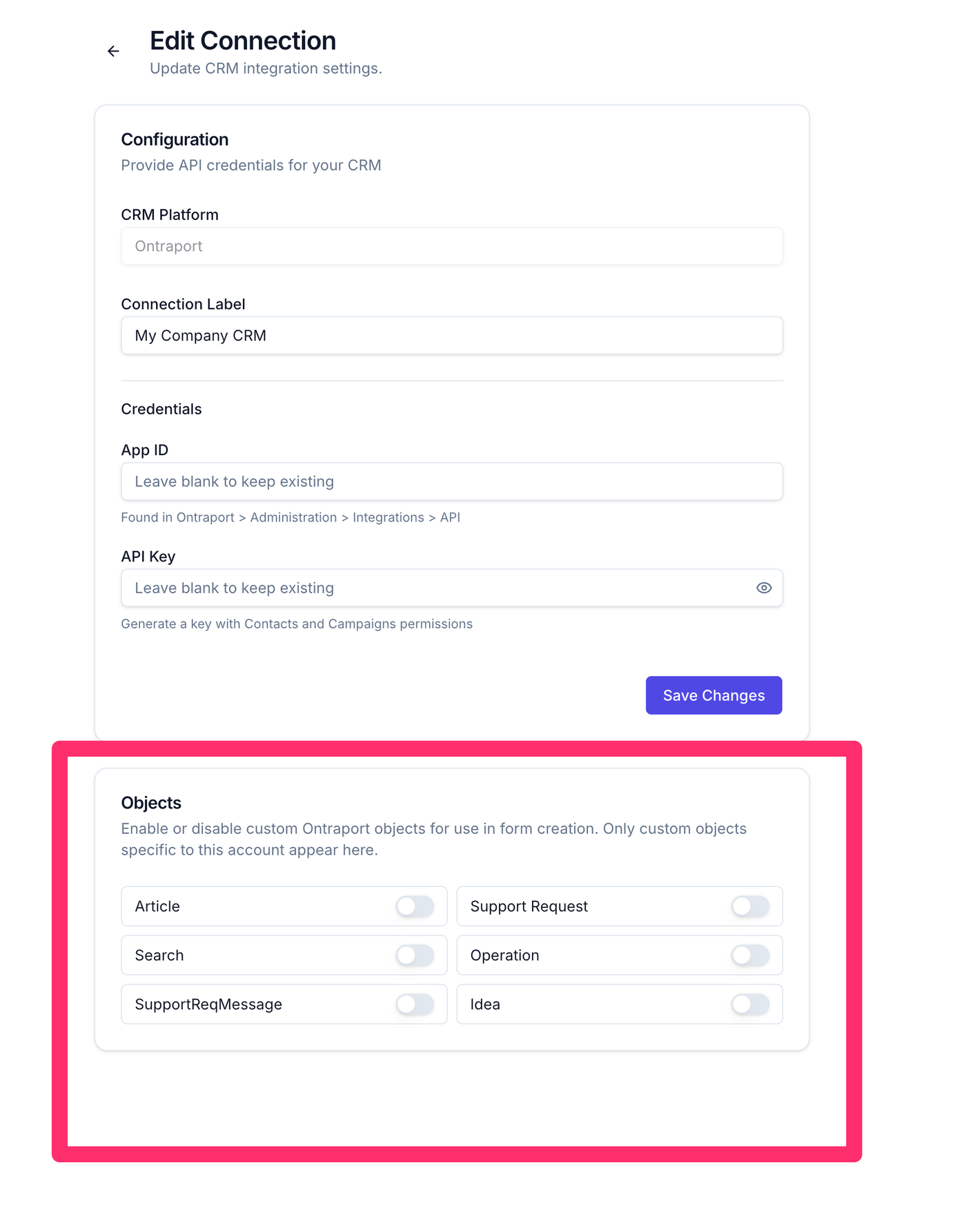Click the Edit Connection heading
Screen dimensions: 966x1232
click(243, 41)
